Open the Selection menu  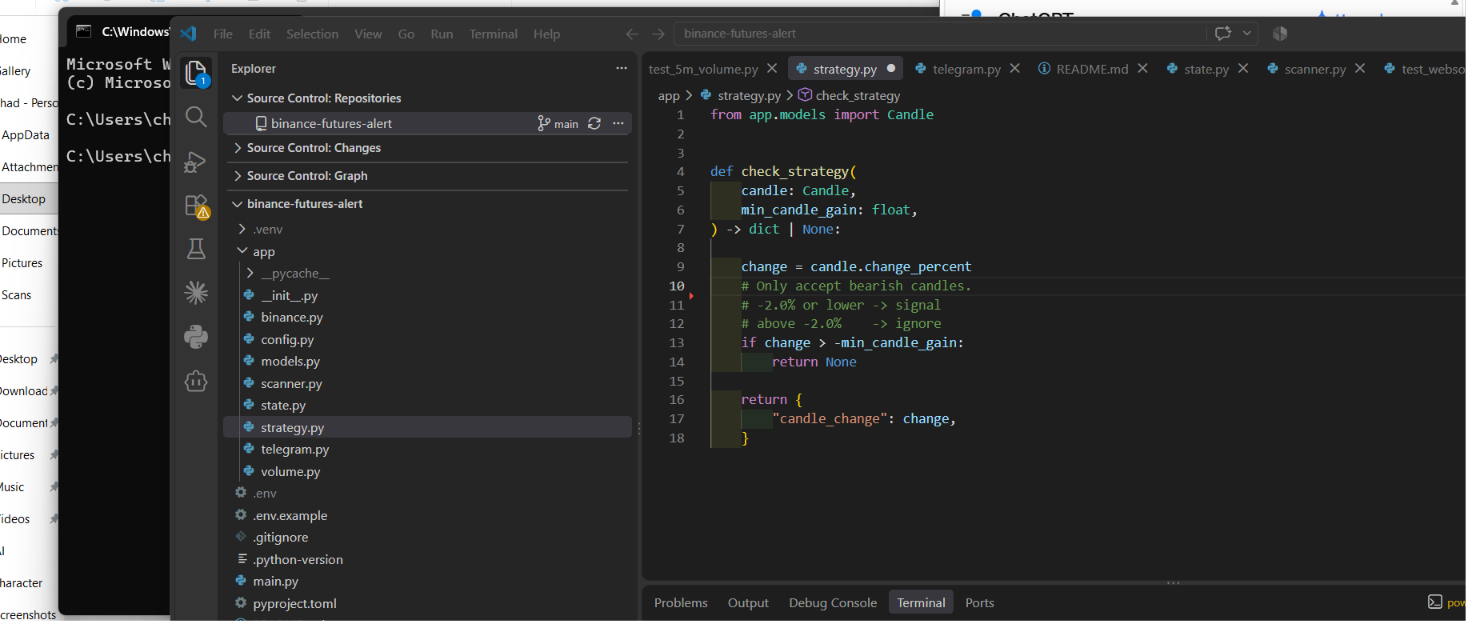pyautogui.click(x=312, y=33)
